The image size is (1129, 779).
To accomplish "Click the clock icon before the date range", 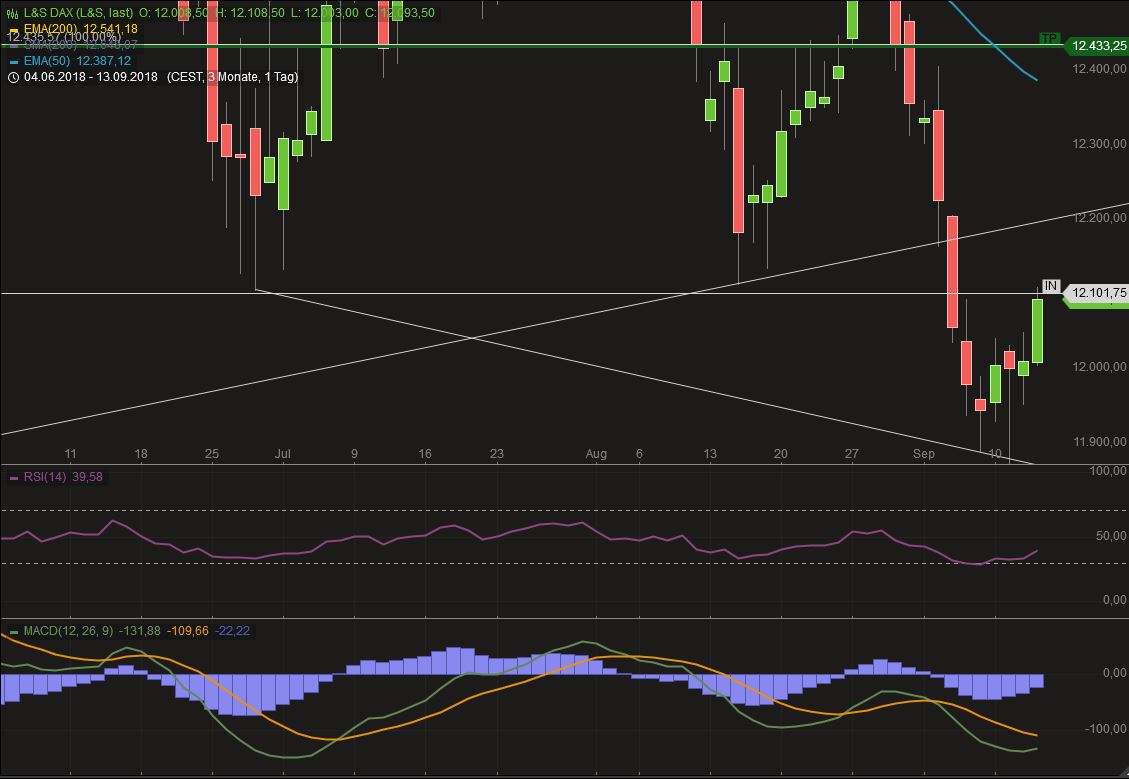I will [x=12, y=76].
